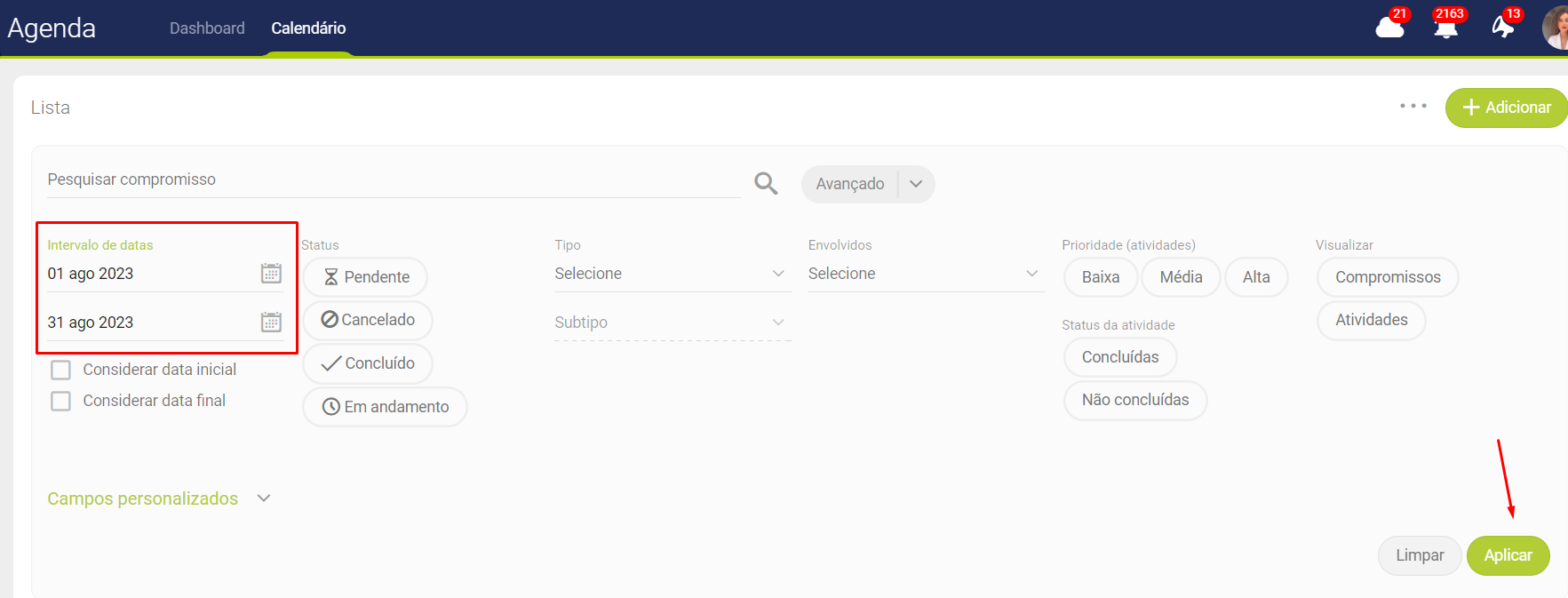The height and width of the screenshot is (598, 1568).
Task: Click the megaphone announcements icon
Action: click(1502, 28)
